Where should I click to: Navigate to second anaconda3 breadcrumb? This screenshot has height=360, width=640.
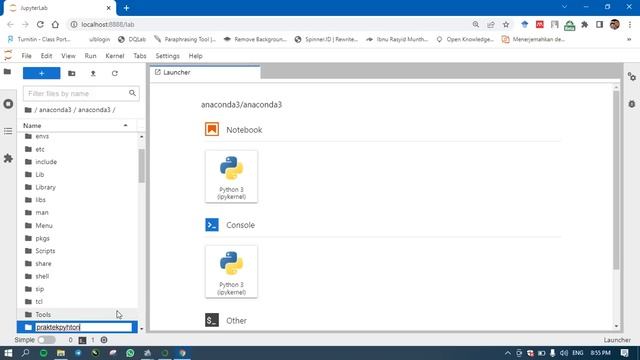point(94,110)
